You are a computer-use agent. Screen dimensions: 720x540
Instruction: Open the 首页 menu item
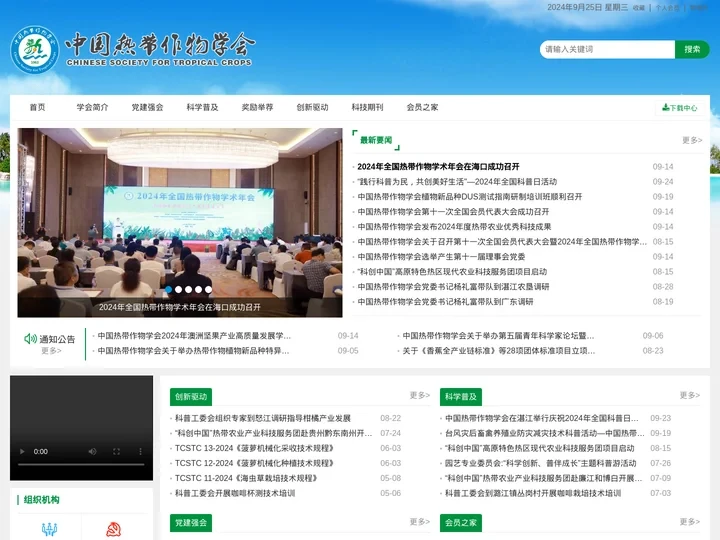click(x=38, y=107)
